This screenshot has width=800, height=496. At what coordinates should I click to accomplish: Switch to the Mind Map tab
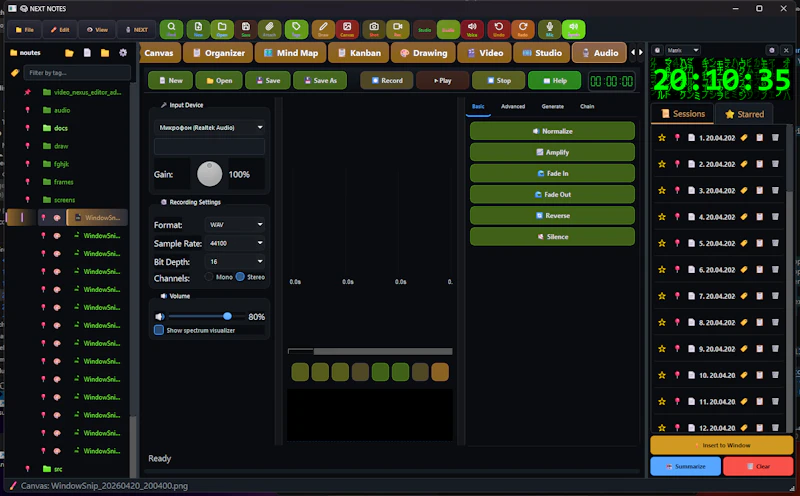coord(290,53)
